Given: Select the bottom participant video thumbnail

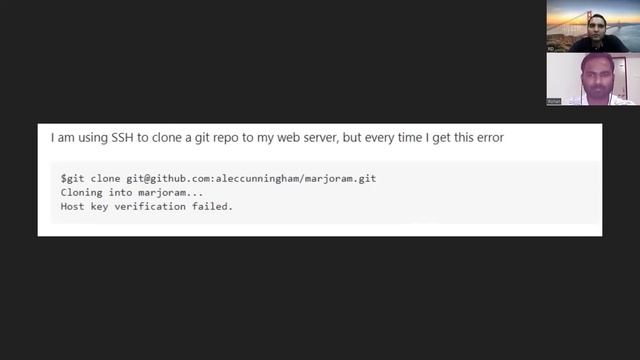Looking at the screenshot, I should (x=593, y=79).
